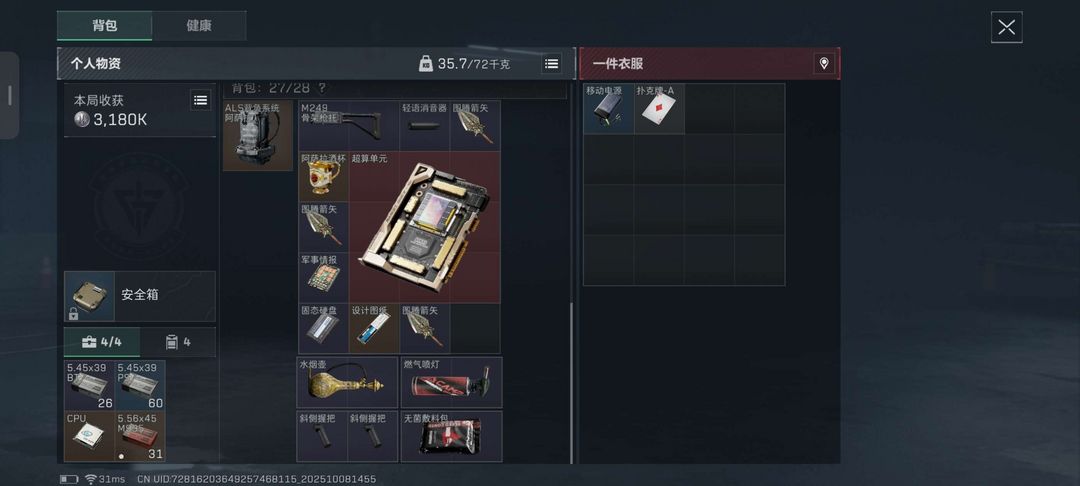Select the 阿萨拉酒杯 goblet item
The width and height of the screenshot is (1080, 486).
point(324,177)
